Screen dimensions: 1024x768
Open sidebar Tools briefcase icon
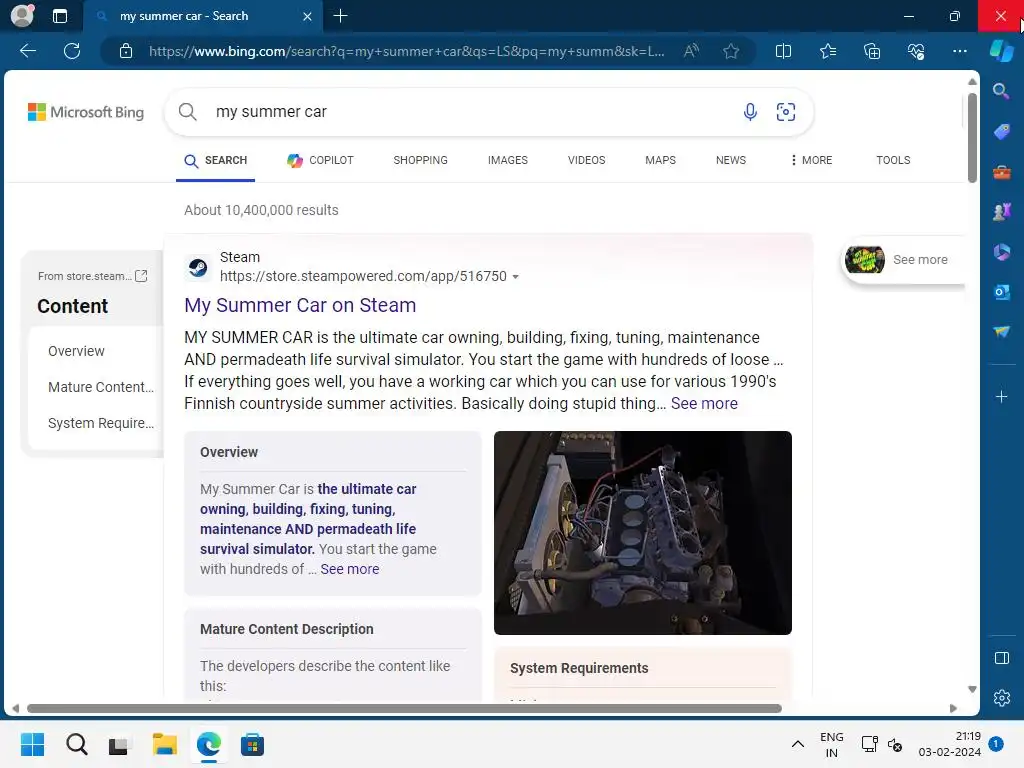1001,172
